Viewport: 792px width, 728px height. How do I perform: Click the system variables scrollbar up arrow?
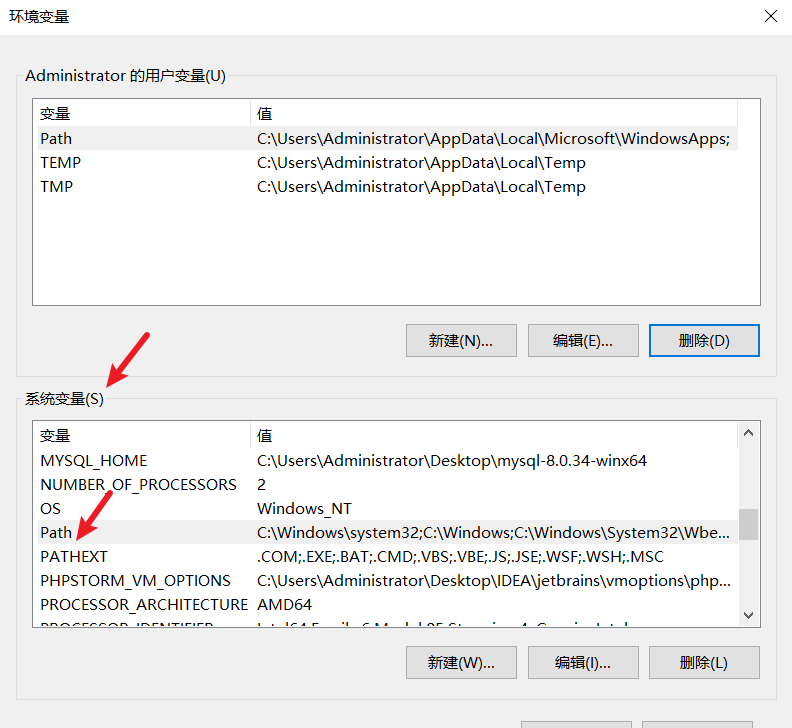tap(748, 435)
